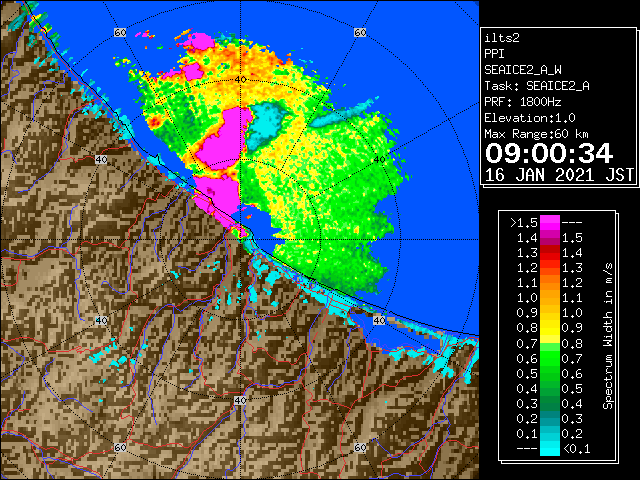Click the 09:00:34 timestamp
640x480 pixels.
(549, 153)
